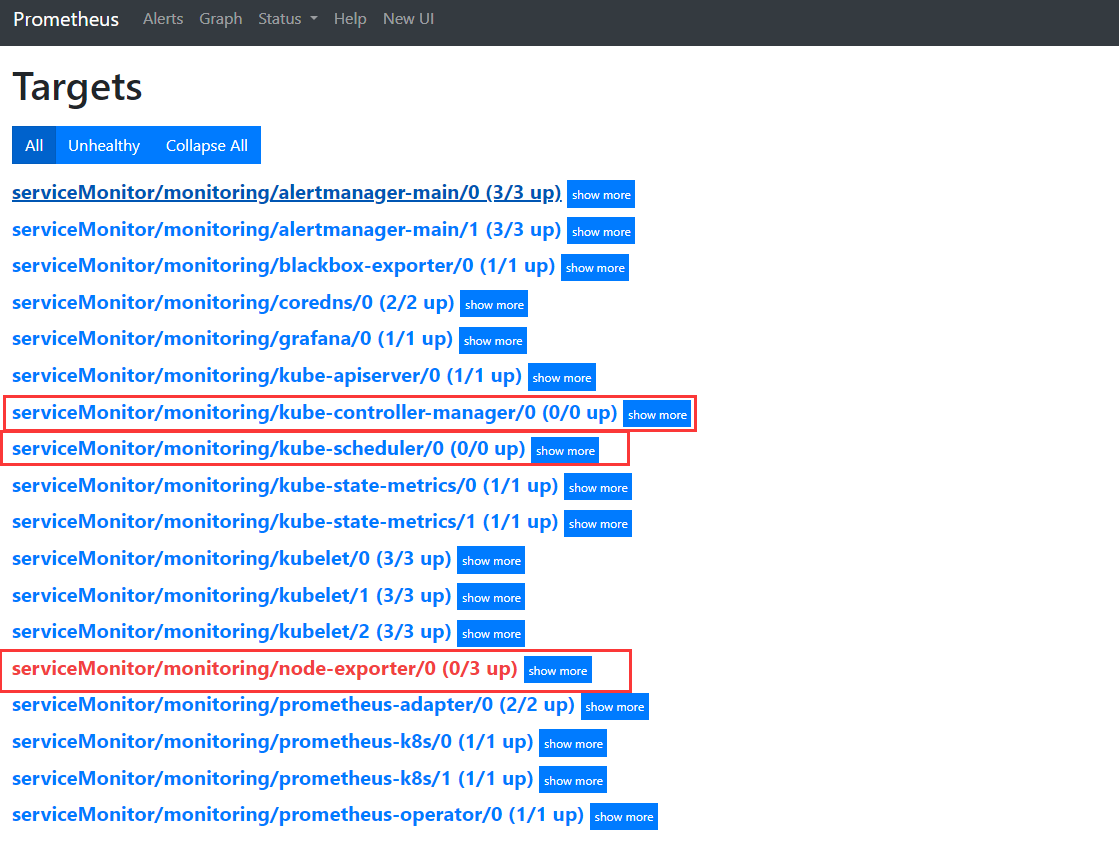
Task: Show more for node-exporter/0
Action: pyautogui.click(x=557, y=671)
